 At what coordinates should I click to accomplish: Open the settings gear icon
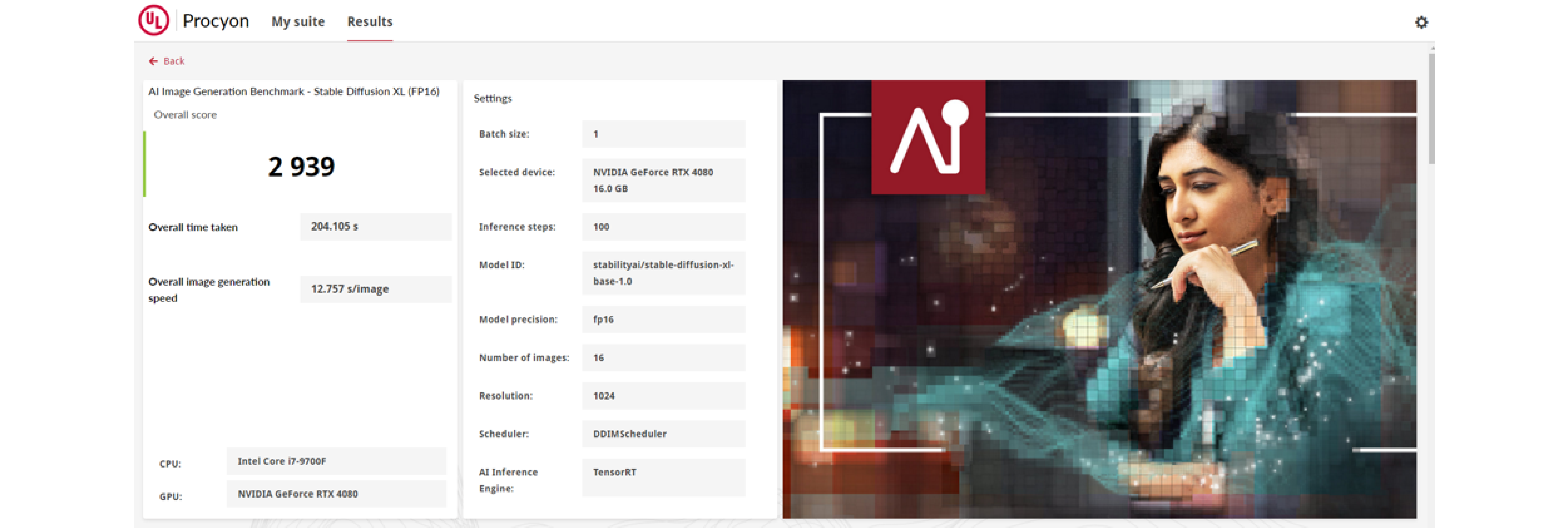point(1421,23)
